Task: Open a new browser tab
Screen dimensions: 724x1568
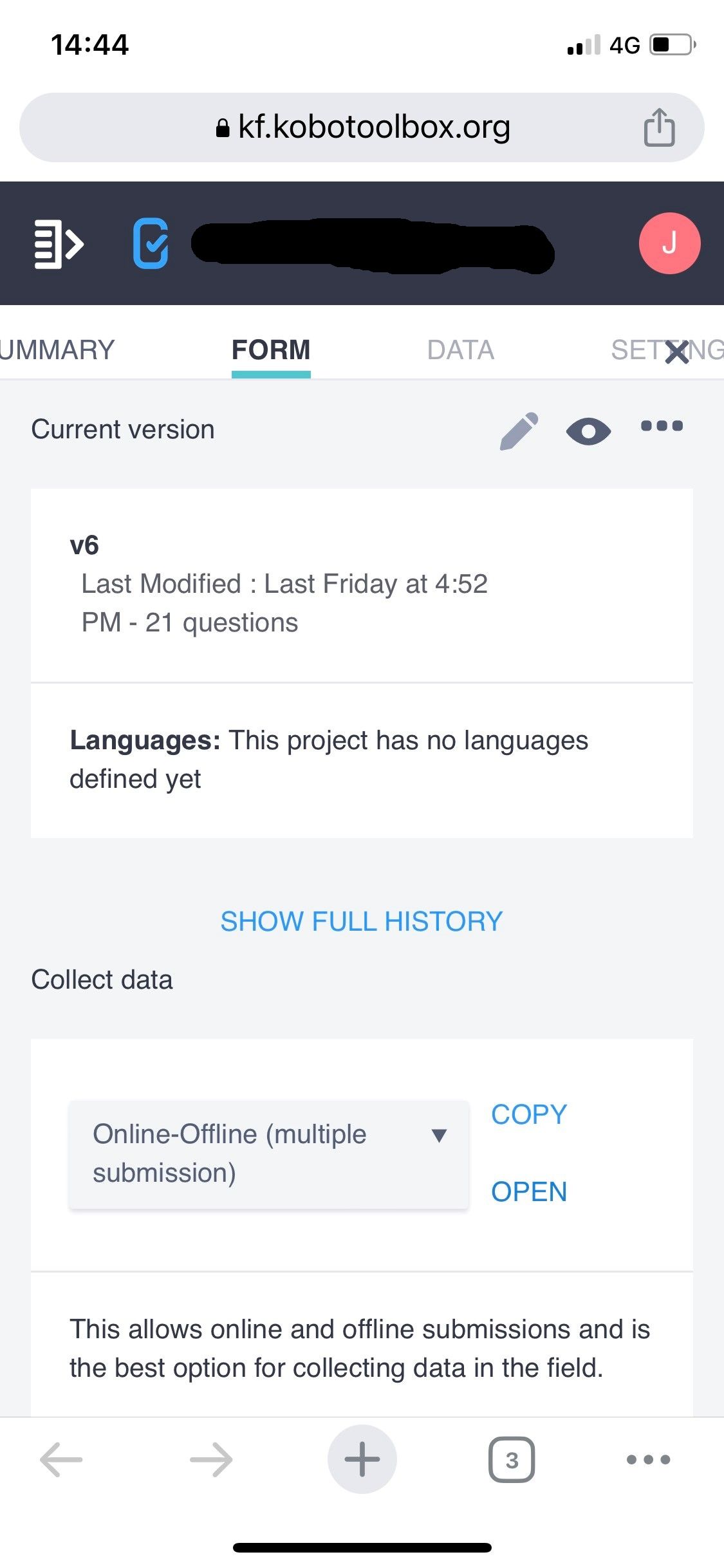Action: 362,1459
